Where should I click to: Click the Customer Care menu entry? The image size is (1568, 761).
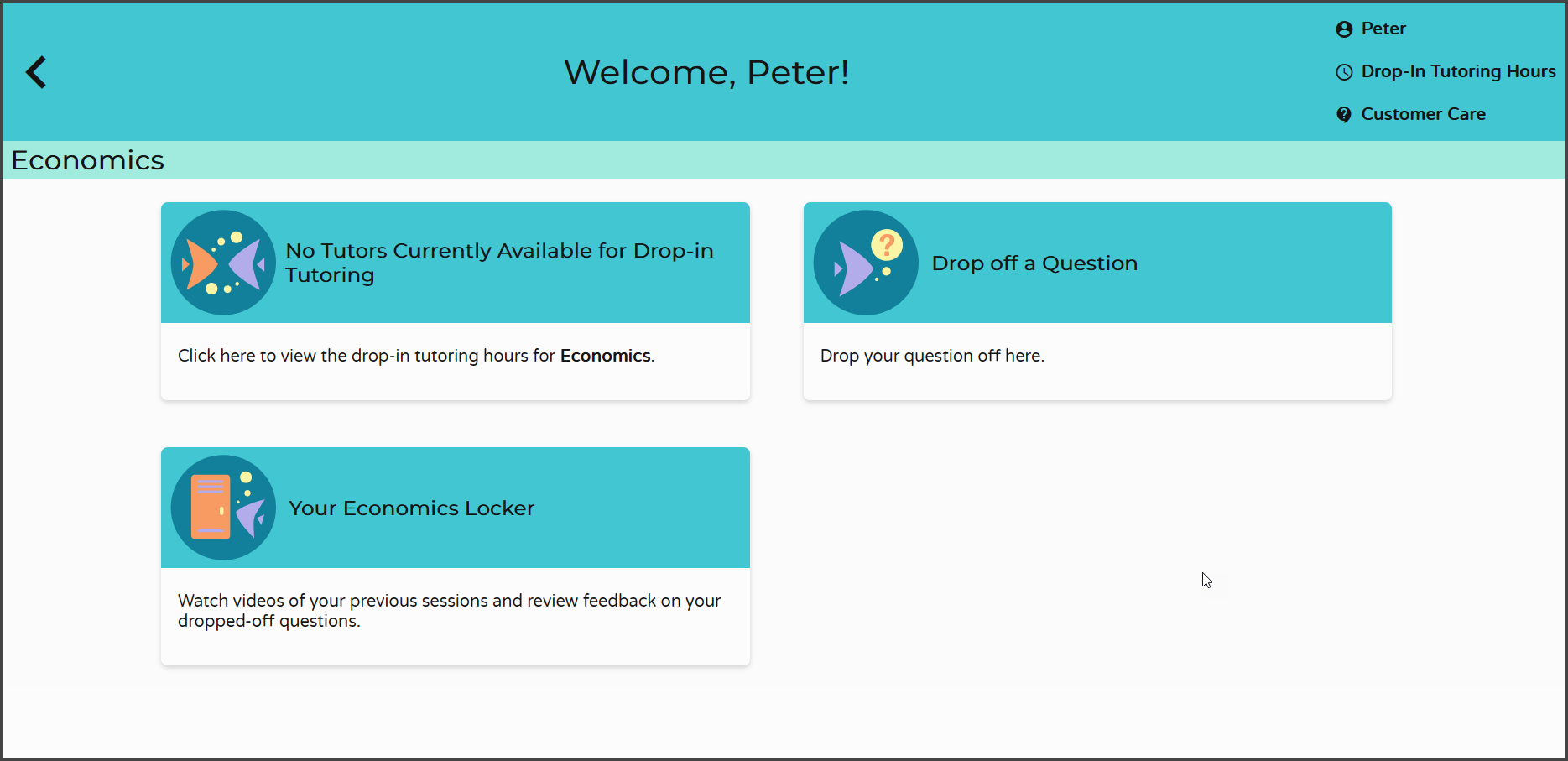coord(1423,114)
